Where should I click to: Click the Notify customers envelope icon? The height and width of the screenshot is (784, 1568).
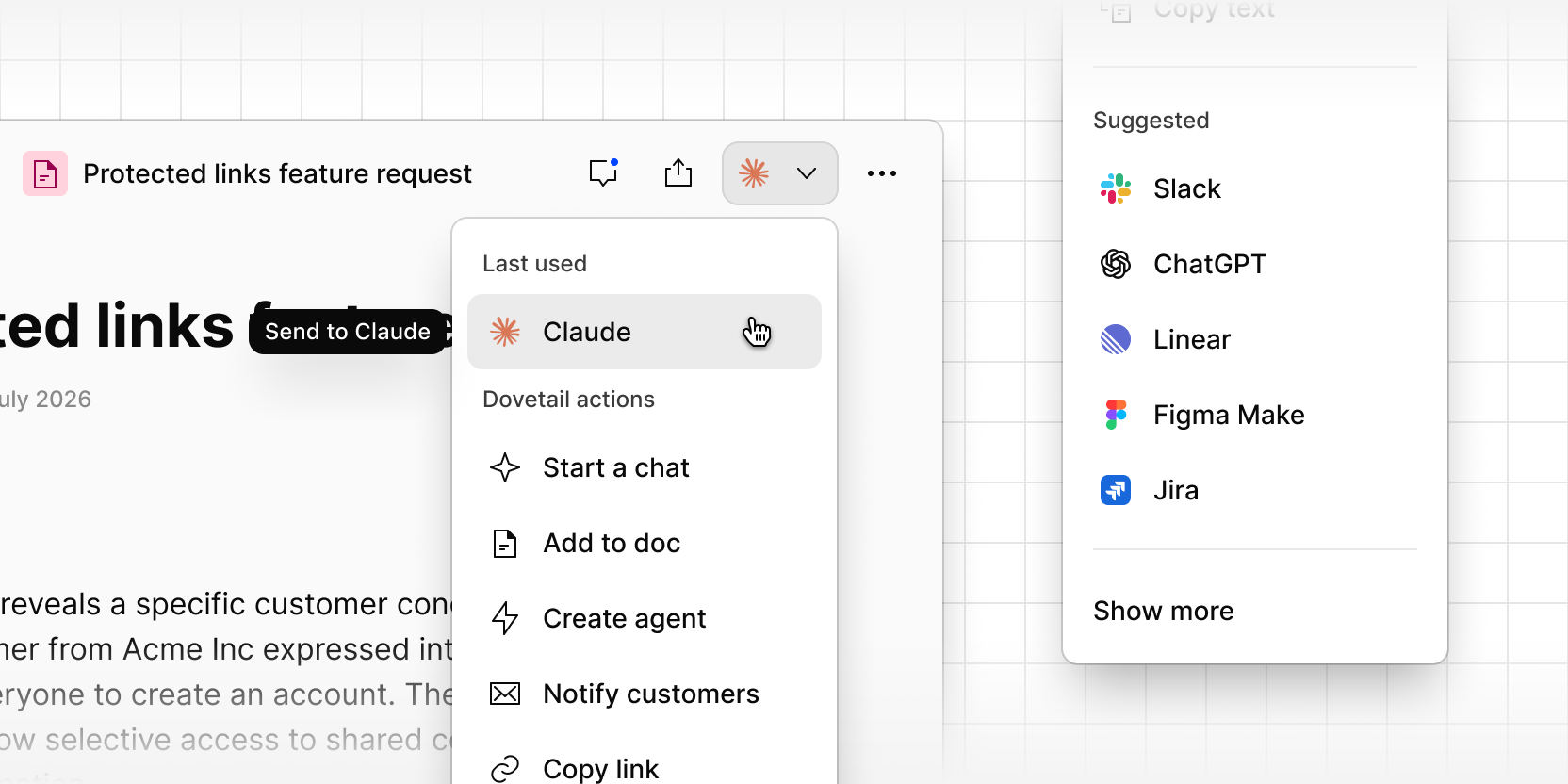click(x=505, y=694)
